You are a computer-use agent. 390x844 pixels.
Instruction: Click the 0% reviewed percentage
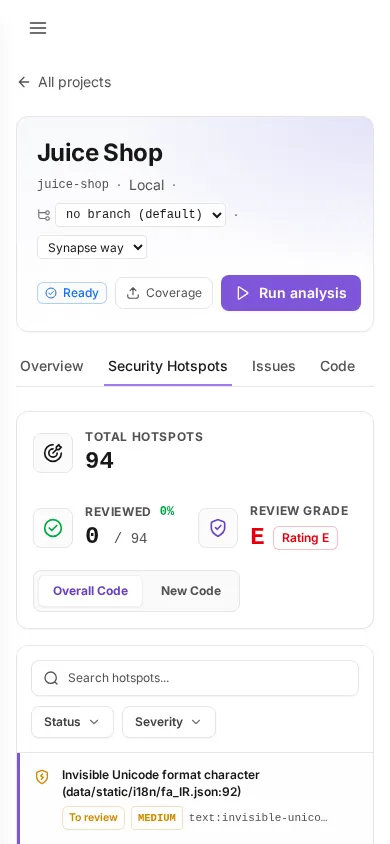coord(167,511)
